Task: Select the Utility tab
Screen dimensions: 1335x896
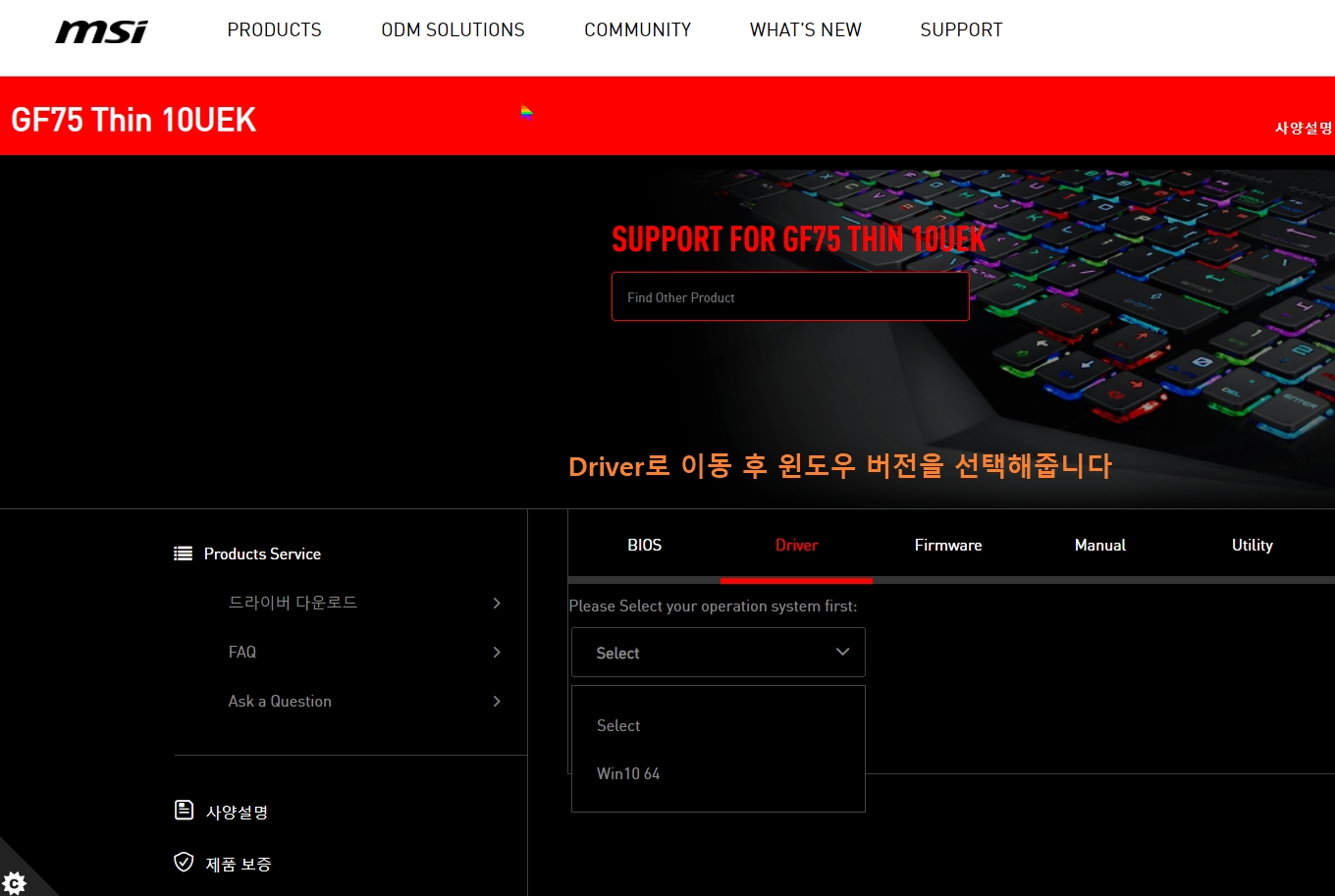Action: pyautogui.click(x=1252, y=545)
